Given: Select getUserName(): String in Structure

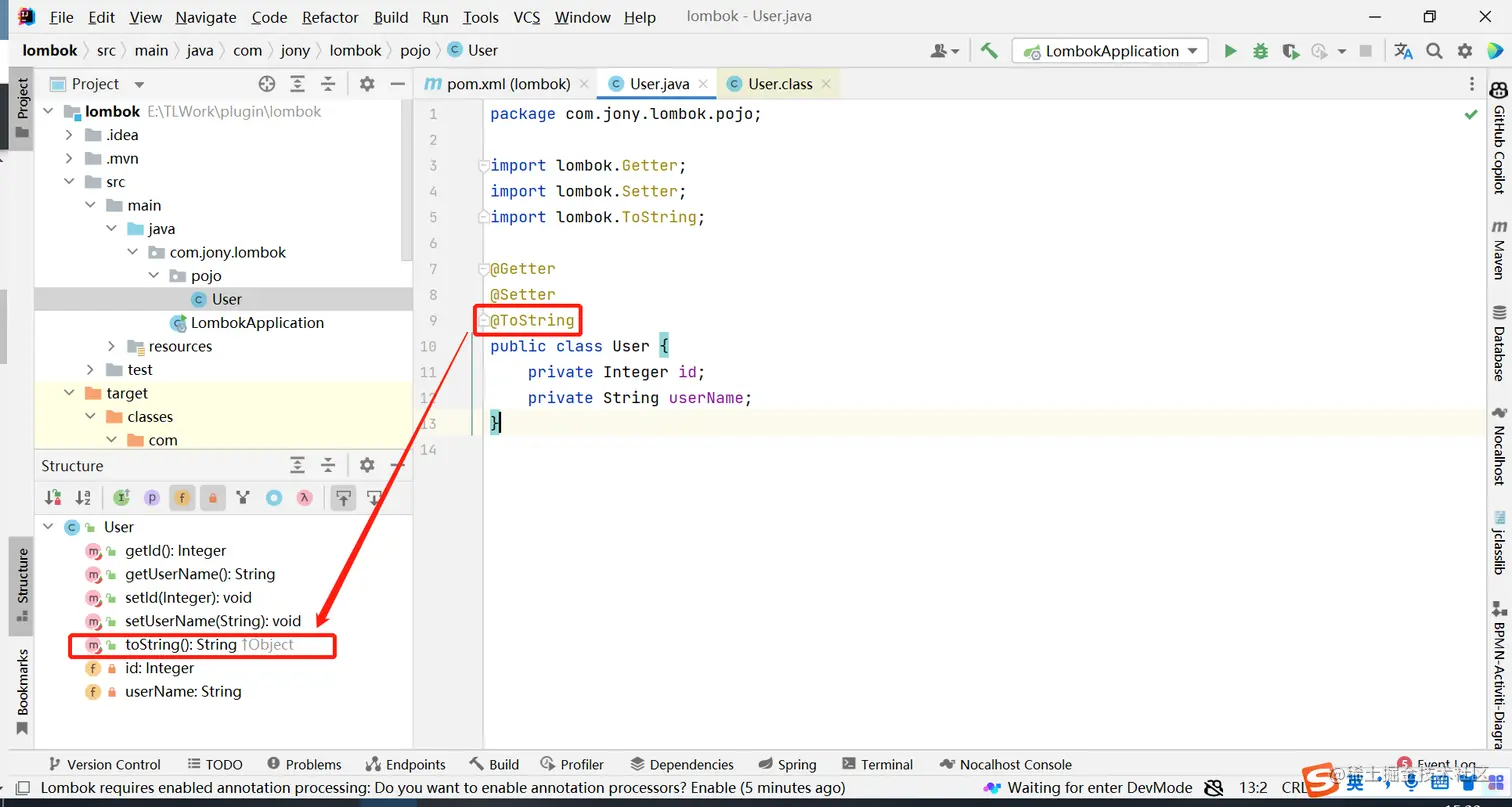Looking at the screenshot, I should (x=200, y=574).
